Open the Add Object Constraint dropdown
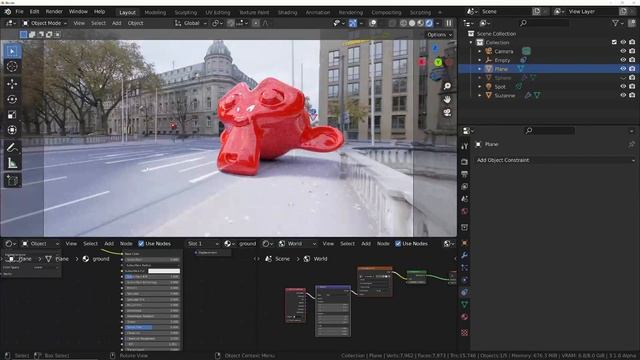640x360 pixels. pos(555,160)
